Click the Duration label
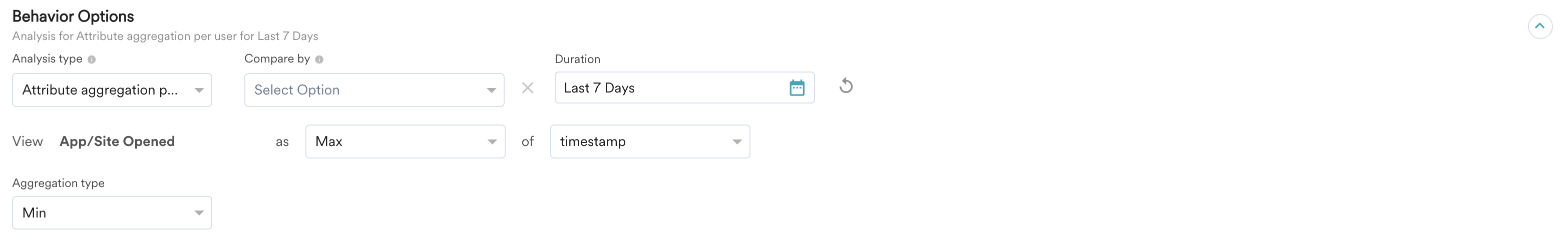The height and width of the screenshot is (242, 1568). pos(577,59)
